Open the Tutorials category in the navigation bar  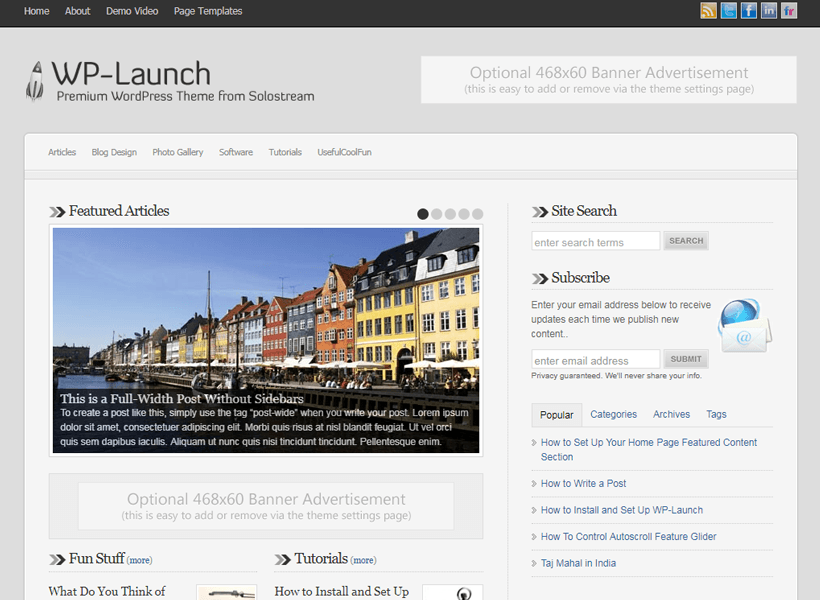pos(285,152)
